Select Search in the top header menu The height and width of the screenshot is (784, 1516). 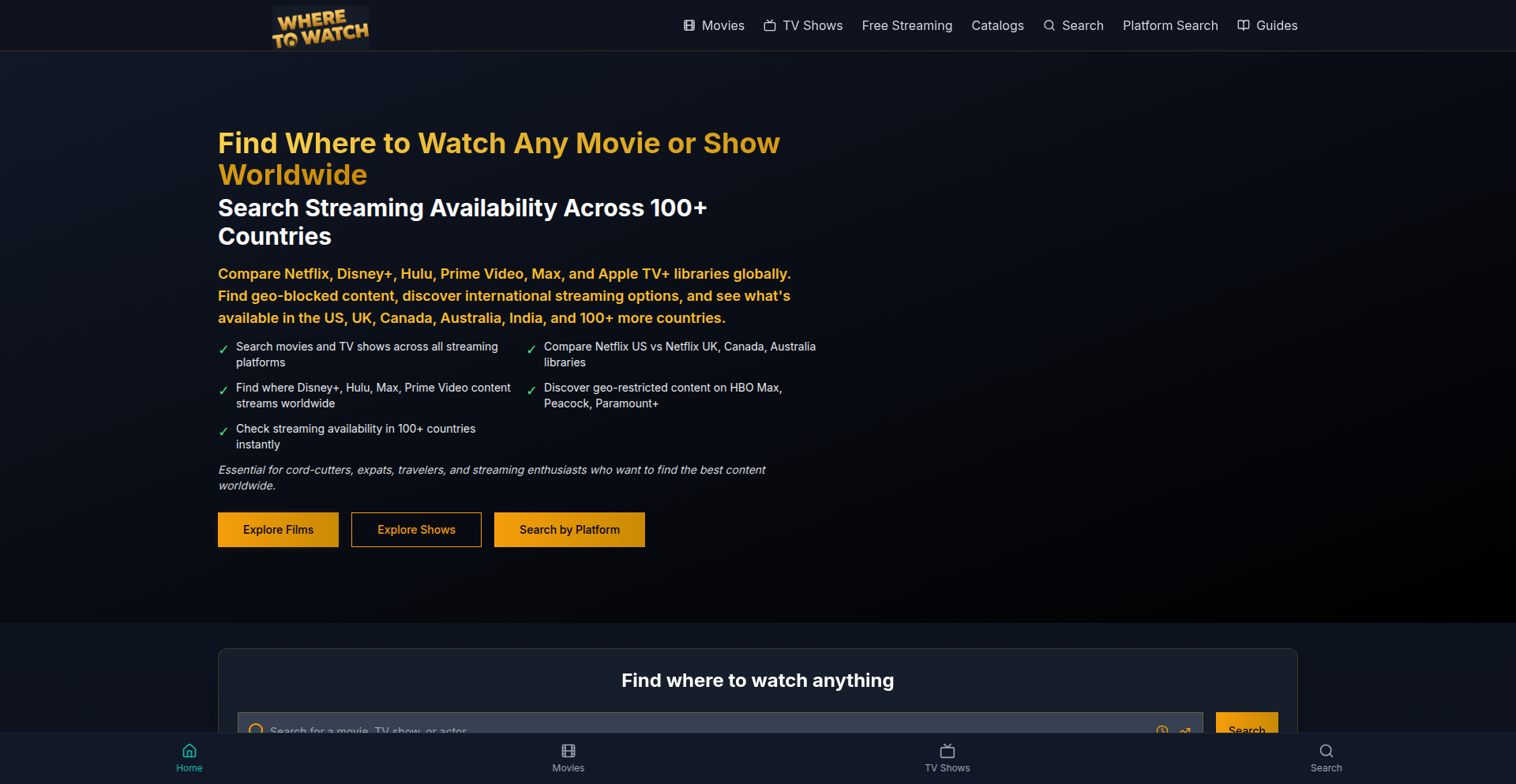[1073, 25]
